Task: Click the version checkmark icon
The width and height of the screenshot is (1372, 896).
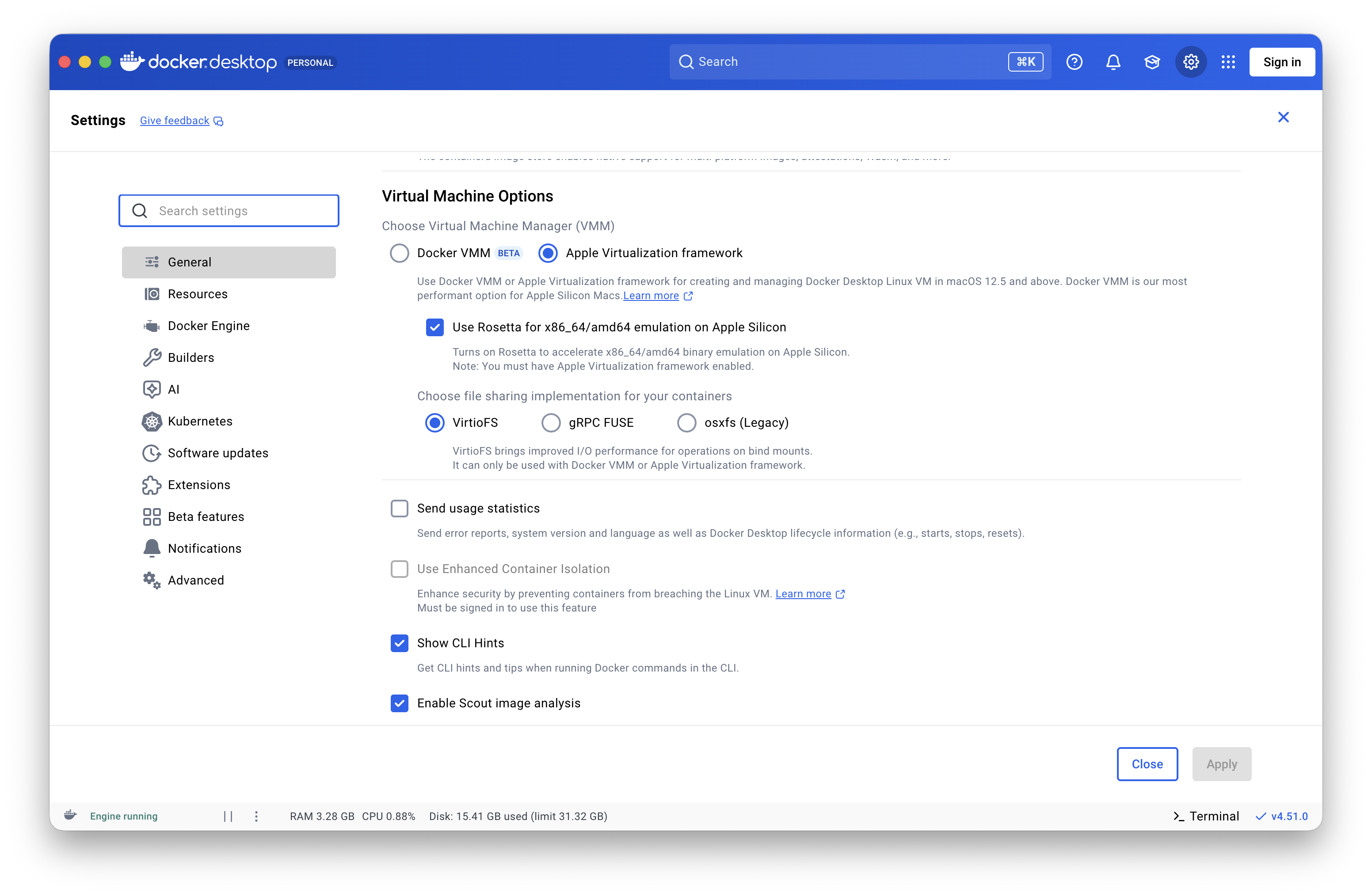Action: point(1261,816)
